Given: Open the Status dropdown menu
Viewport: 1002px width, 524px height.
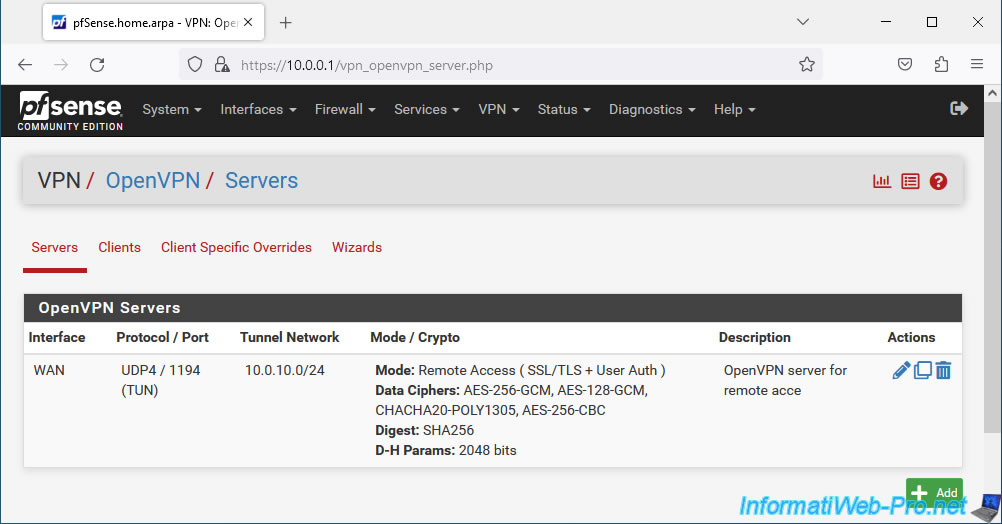Looking at the screenshot, I should [x=564, y=109].
